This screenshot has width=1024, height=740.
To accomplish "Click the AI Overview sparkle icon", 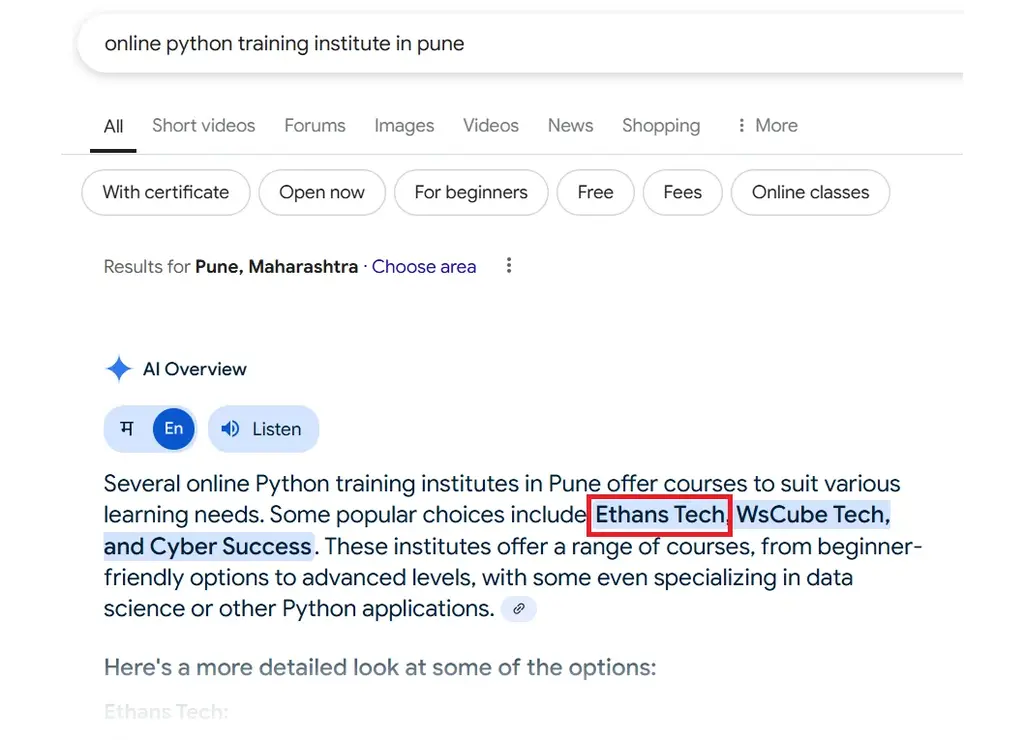I will coord(118,369).
